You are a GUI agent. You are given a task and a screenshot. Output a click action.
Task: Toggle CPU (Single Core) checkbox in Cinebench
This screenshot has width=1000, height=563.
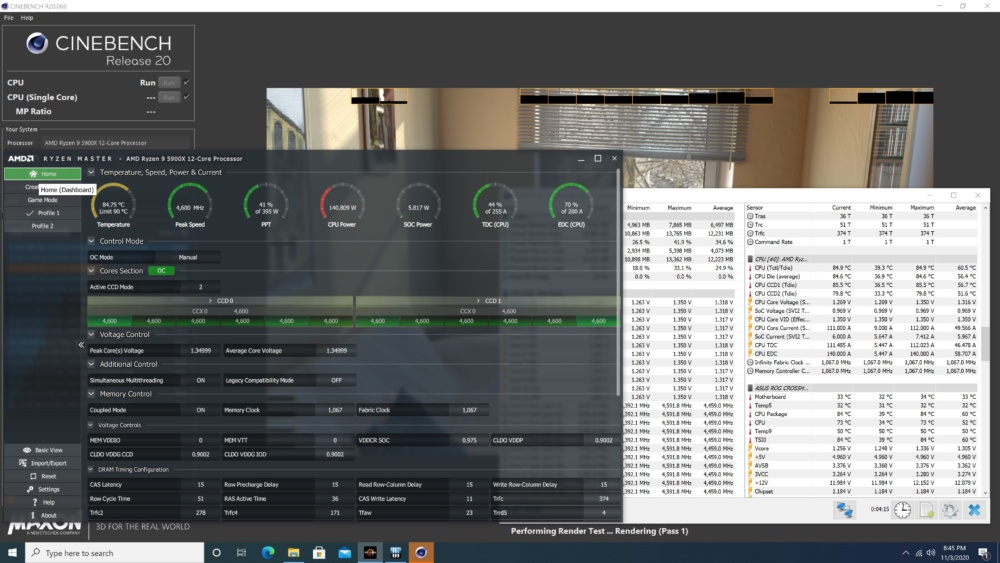click(x=186, y=97)
